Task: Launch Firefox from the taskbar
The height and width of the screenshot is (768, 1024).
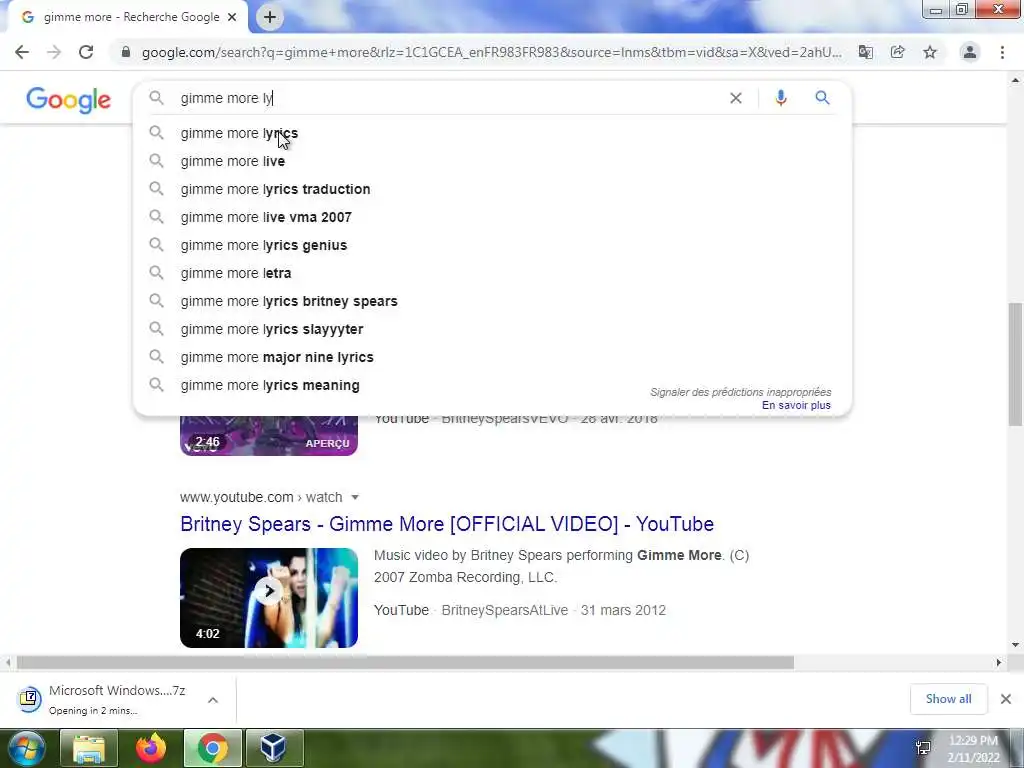Action: click(151, 748)
